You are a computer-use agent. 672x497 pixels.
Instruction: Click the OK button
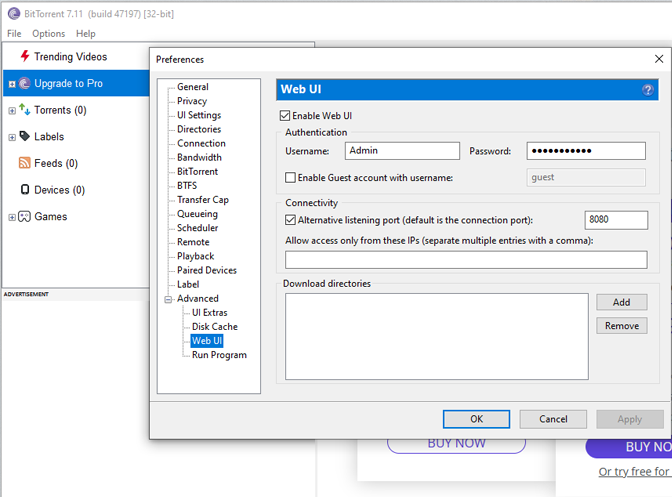click(476, 419)
